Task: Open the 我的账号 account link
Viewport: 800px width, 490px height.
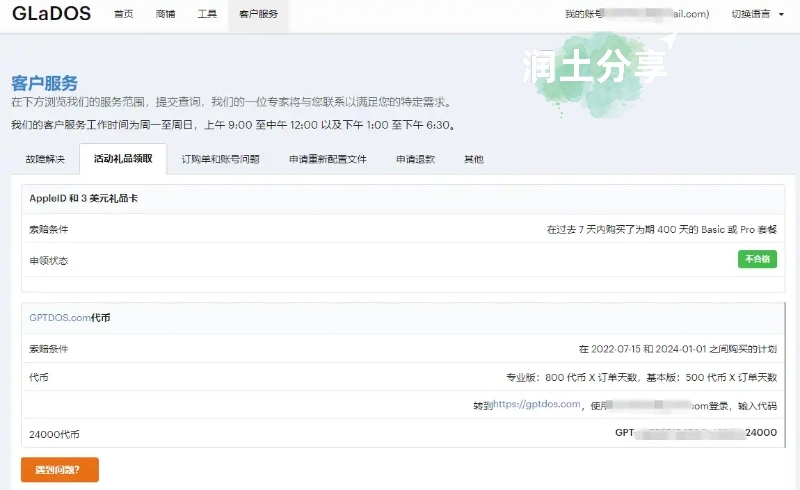Action: point(636,14)
